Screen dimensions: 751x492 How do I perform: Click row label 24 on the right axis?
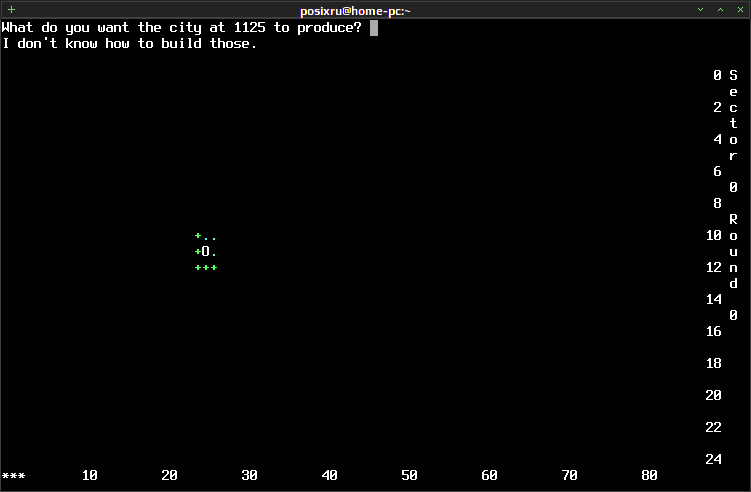714,459
